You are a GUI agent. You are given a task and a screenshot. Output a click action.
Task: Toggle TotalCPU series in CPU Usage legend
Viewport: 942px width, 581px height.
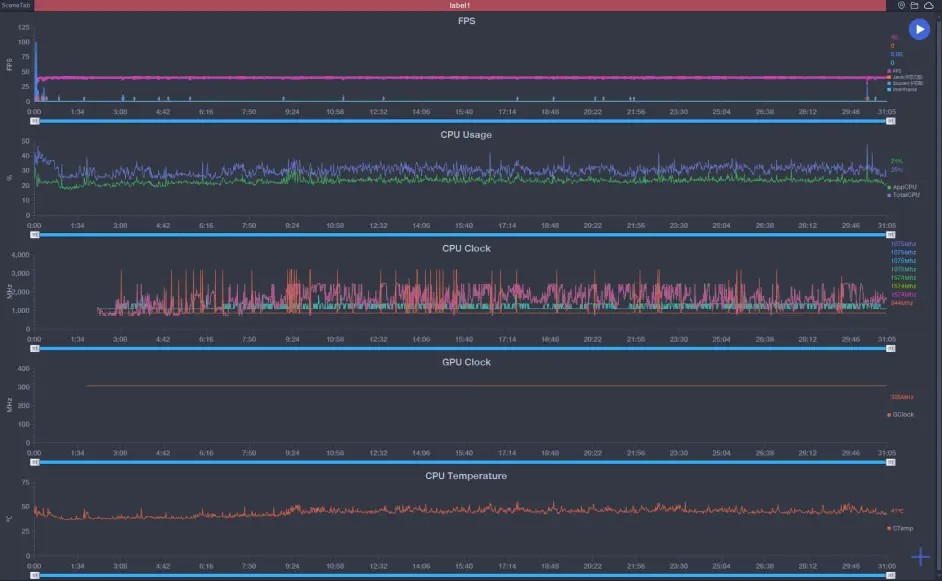pyautogui.click(x=904, y=195)
